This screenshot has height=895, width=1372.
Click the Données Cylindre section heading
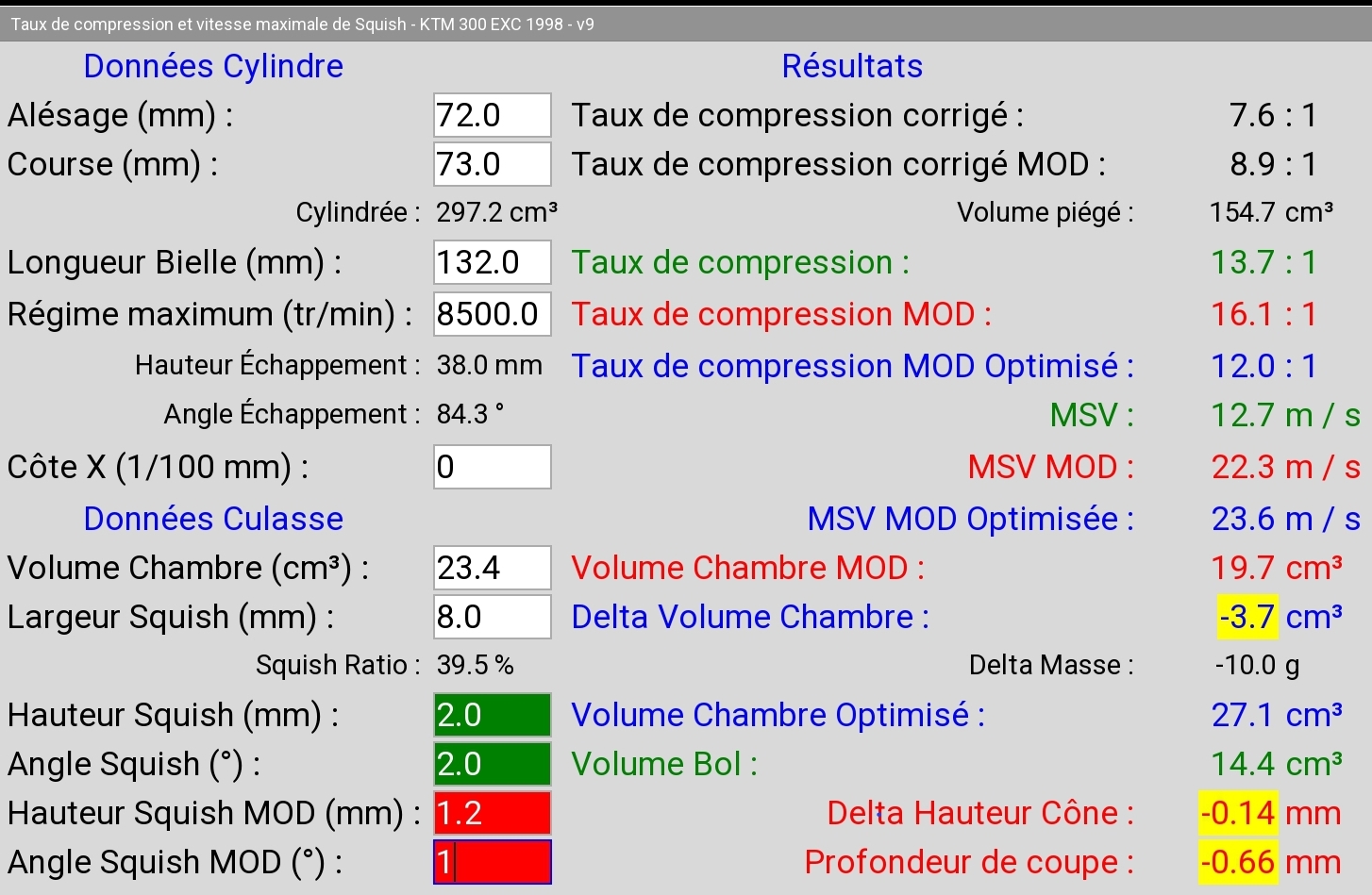pos(213,66)
